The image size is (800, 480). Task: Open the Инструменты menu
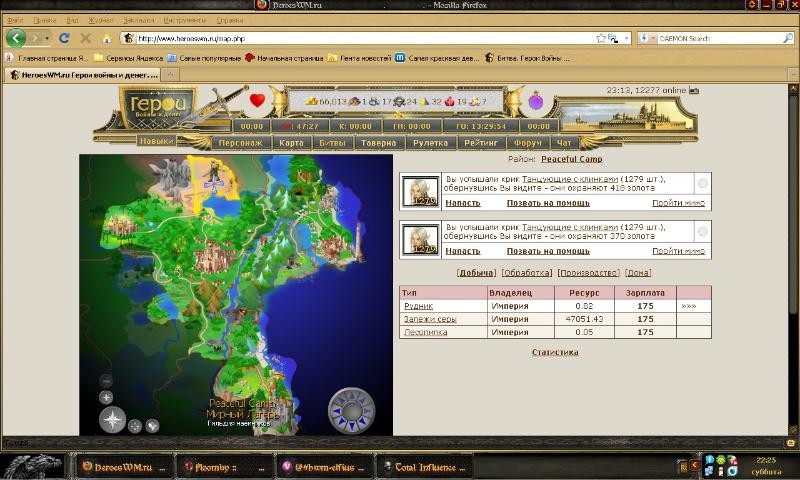[x=185, y=20]
